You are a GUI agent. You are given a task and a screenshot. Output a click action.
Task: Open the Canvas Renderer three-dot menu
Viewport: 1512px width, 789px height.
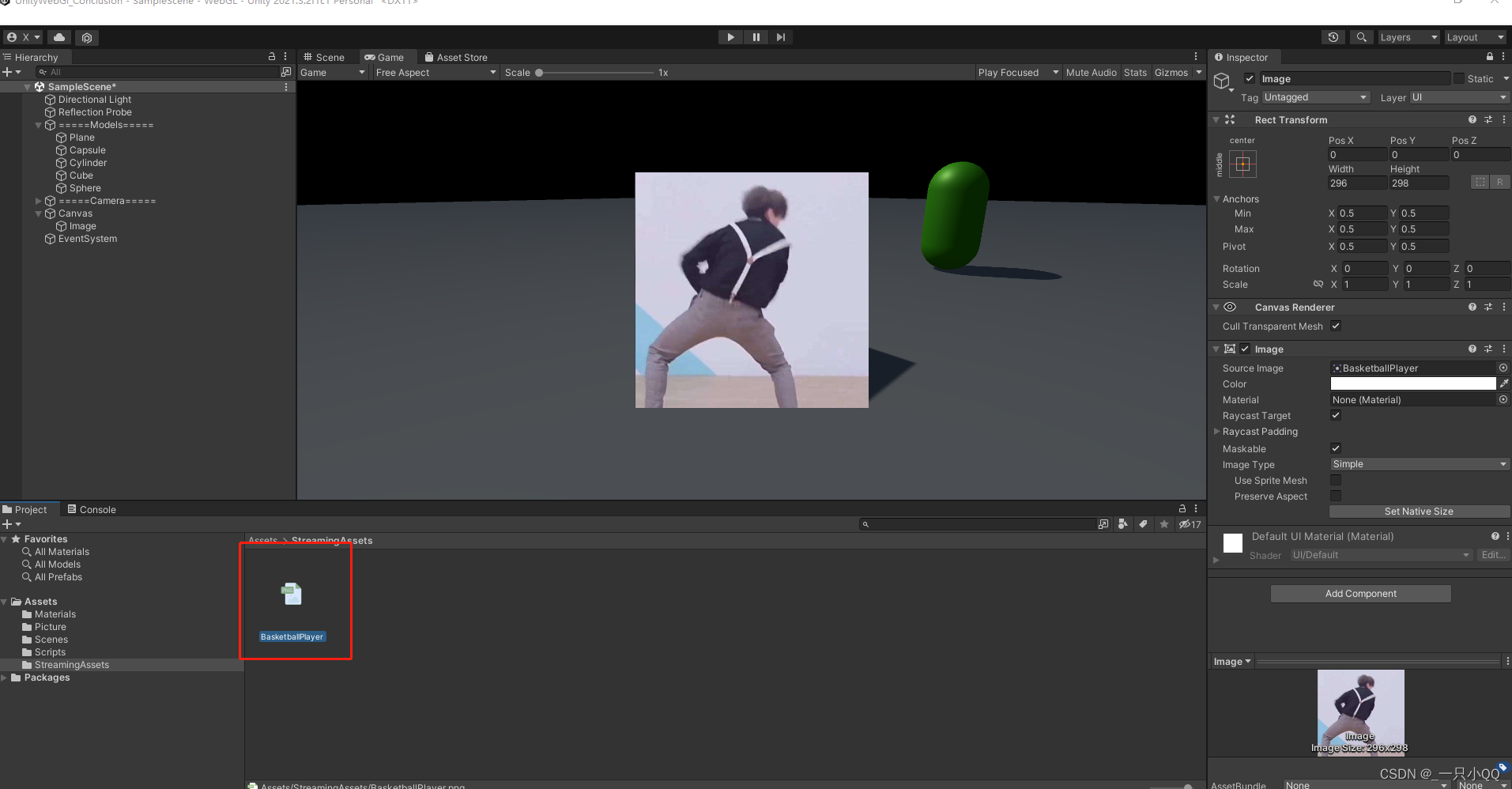(1504, 307)
